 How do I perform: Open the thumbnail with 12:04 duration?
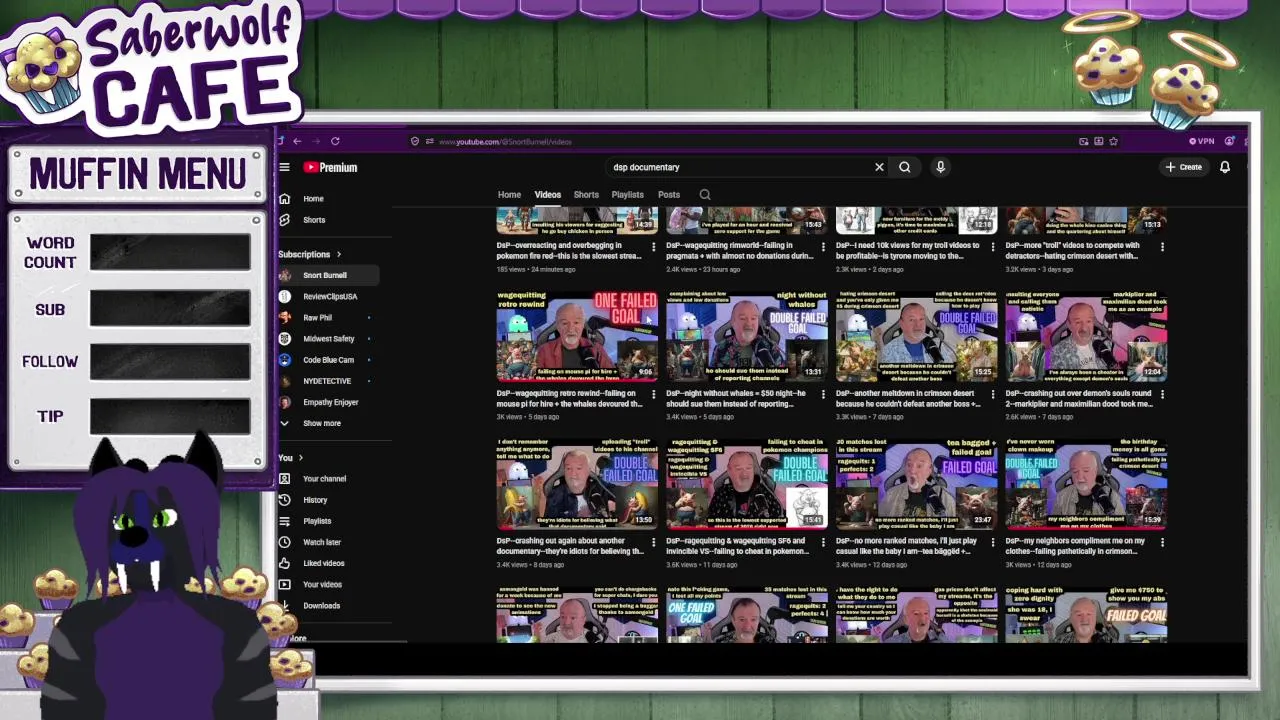tap(1086, 335)
